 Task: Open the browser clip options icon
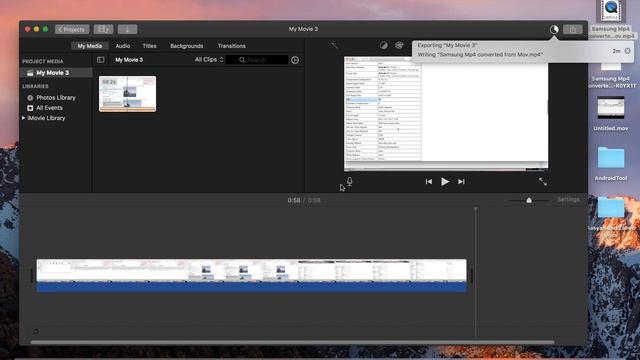coord(295,60)
